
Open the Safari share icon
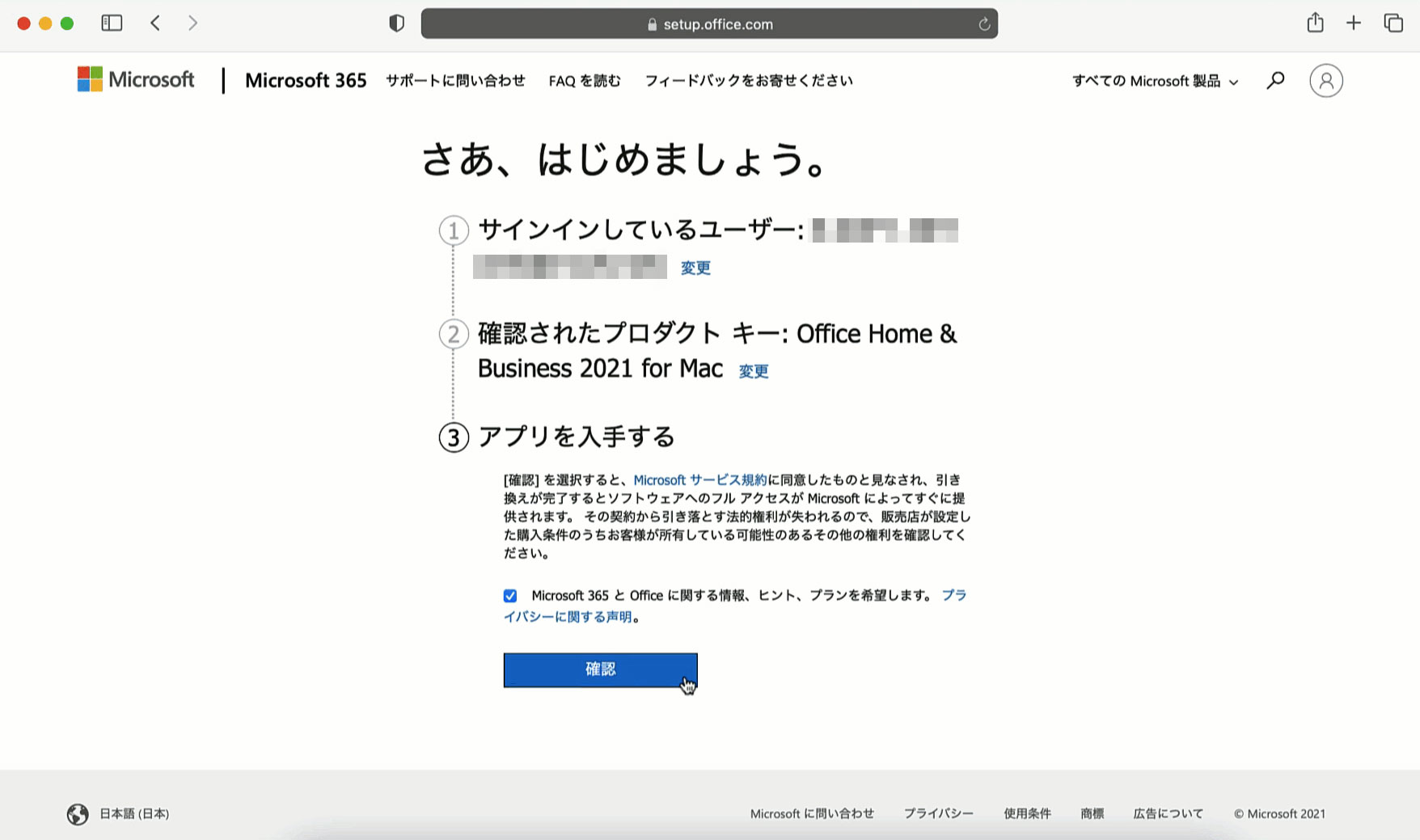point(1316,23)
